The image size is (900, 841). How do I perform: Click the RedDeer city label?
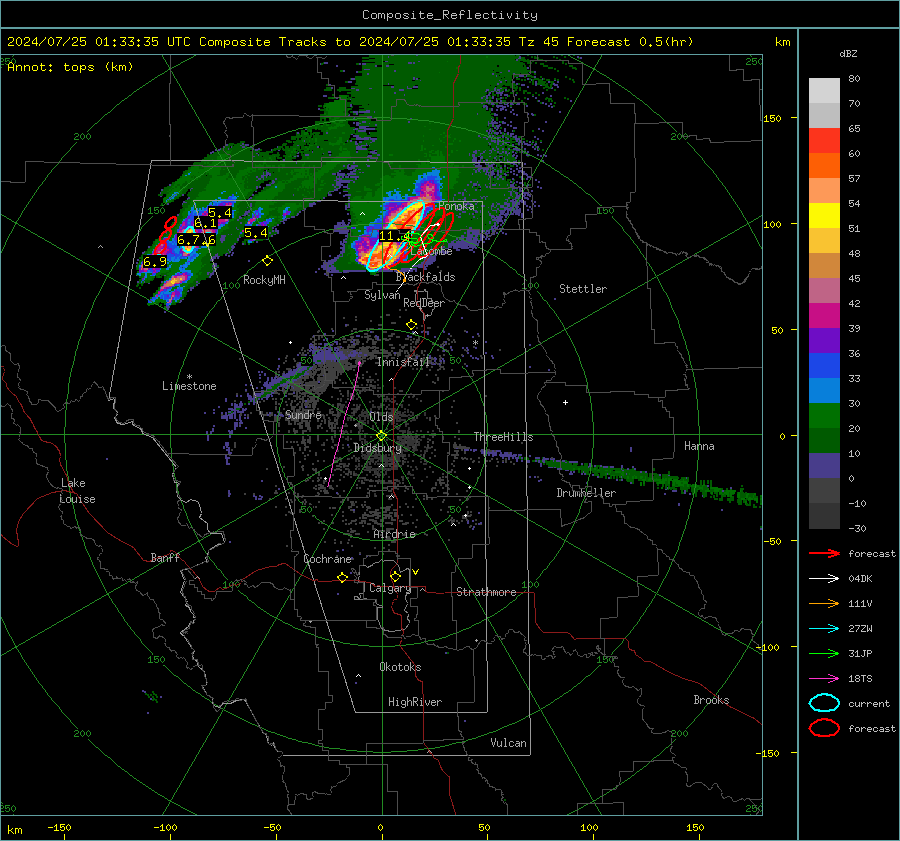[x=424, y=303]
